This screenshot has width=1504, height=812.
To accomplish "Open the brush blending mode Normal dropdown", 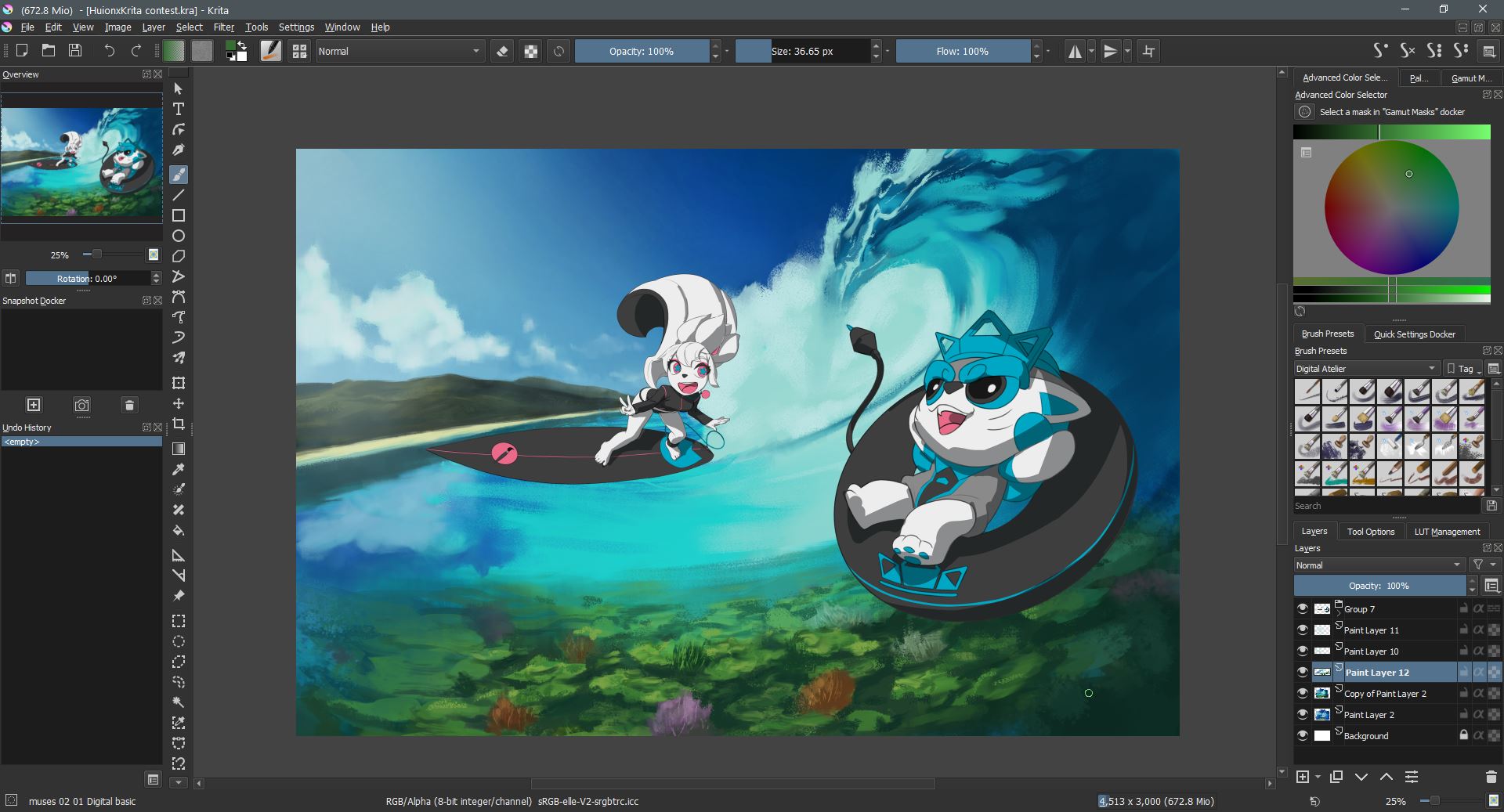I will [x=399, y=52].
